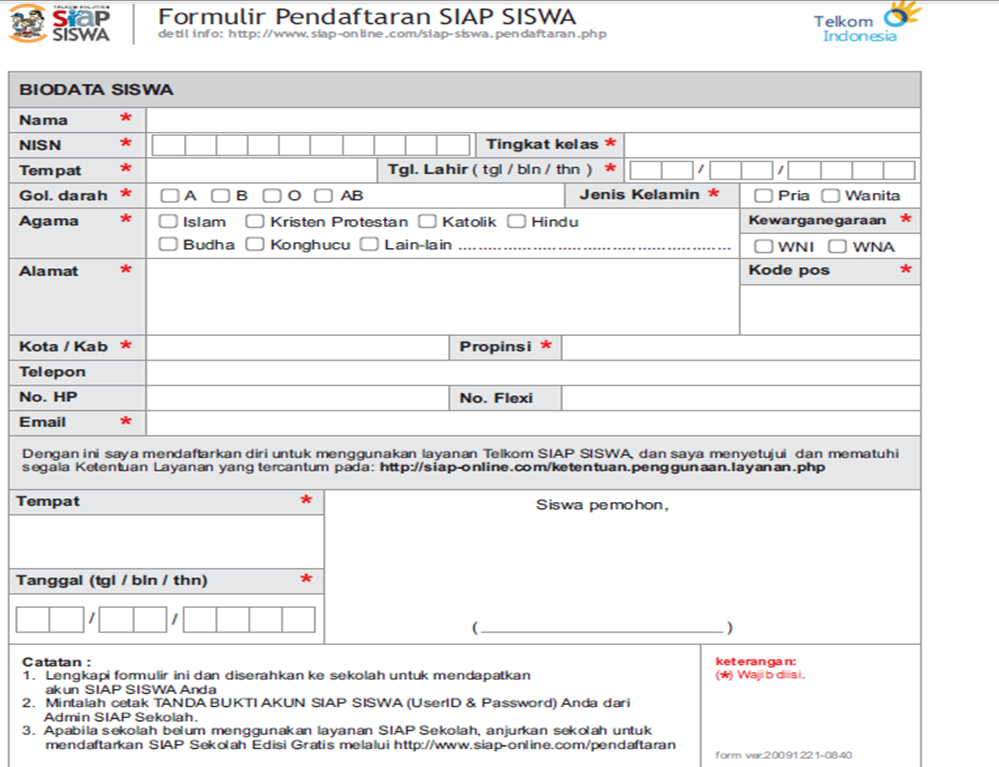Click the Kota / Kab input field
The height and width of the screenshot is (767, 999).
[298, 348]
